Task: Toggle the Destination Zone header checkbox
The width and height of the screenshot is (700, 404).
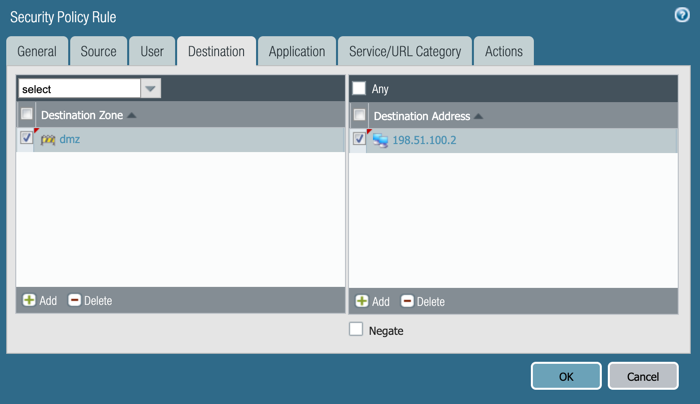Action: pyautogui.click(x=27, y=114)
